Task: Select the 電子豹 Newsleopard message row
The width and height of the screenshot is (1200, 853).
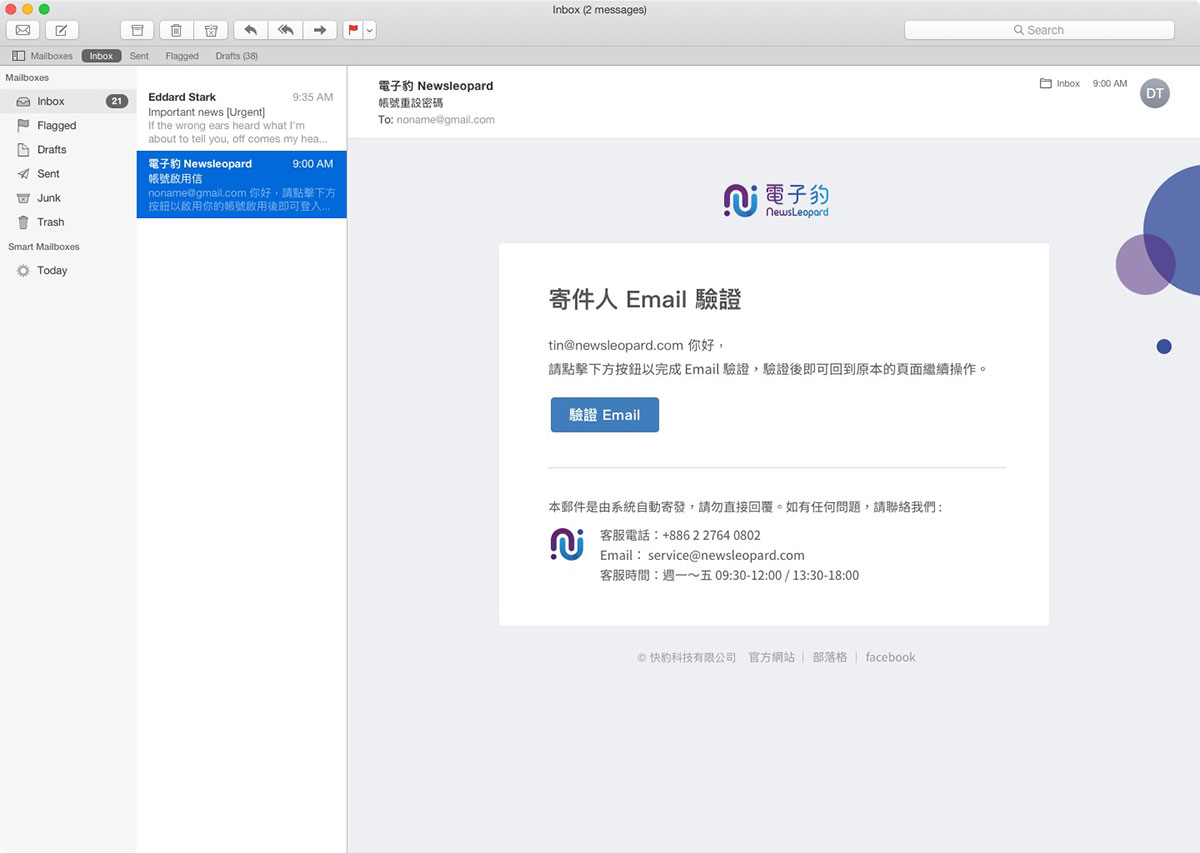Action: point(241,184)
